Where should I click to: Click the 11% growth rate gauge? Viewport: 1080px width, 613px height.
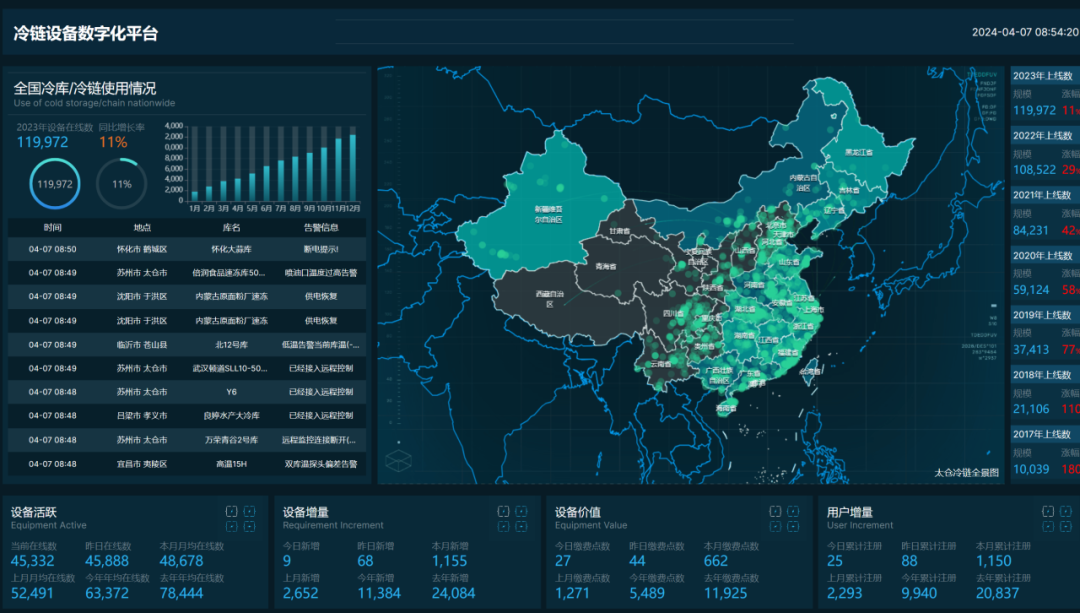pyautogui.click(x=120, y=183)
